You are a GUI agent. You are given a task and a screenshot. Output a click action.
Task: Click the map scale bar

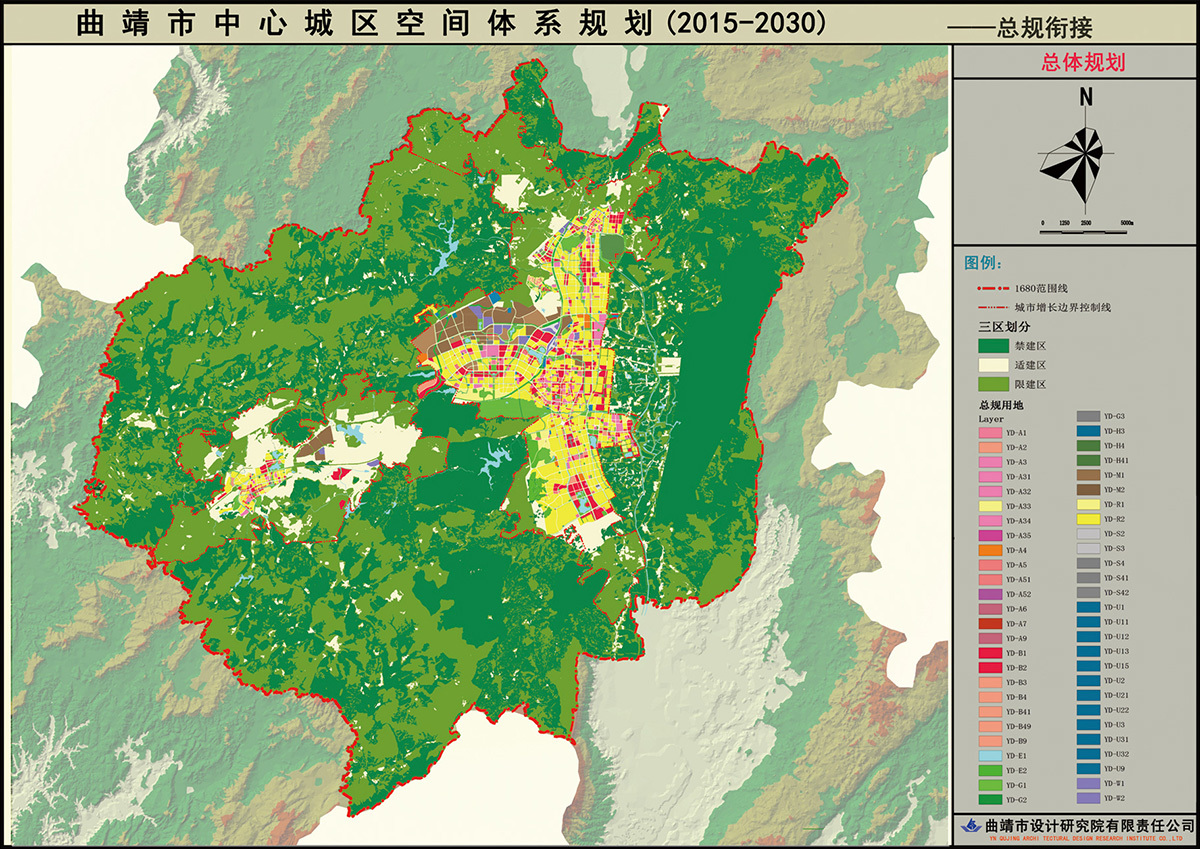[x=1085, y=231]
